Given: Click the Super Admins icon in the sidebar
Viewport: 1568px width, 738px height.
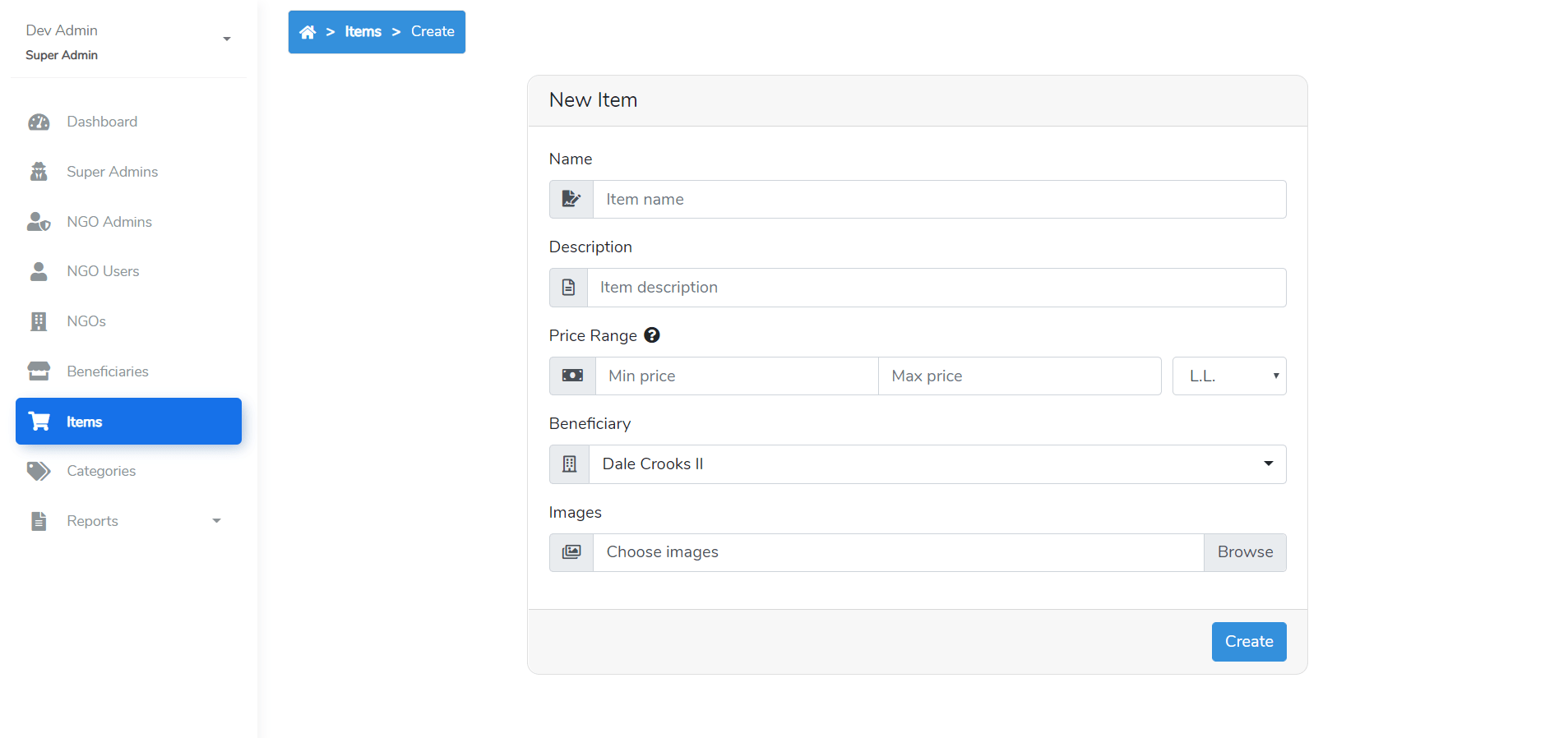Looking at the screenshot, I should (39, 172).
